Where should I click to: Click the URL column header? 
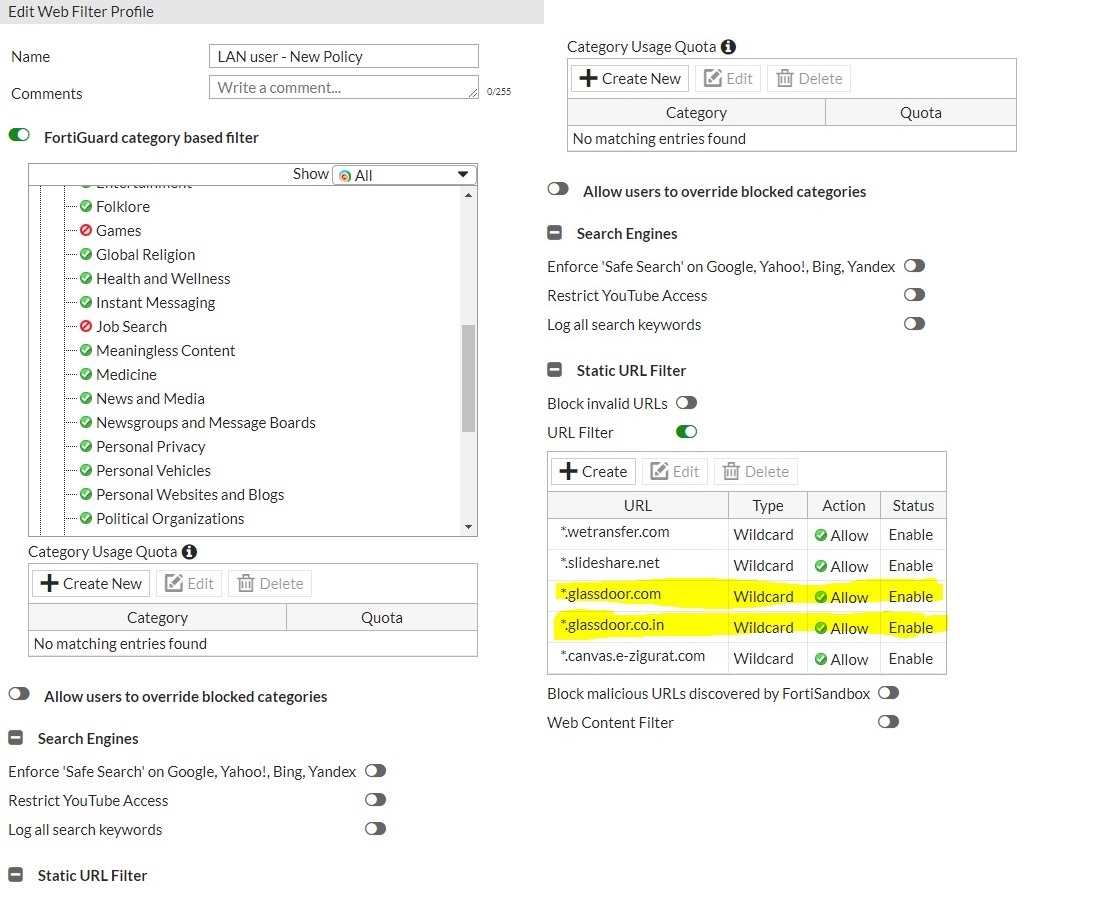[638, 505]
